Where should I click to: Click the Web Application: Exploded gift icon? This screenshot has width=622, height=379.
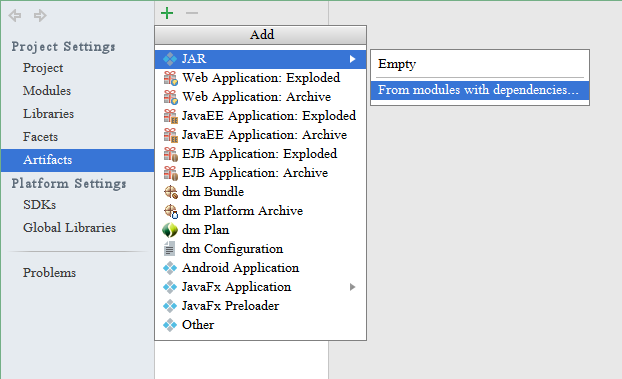(171, 78)
